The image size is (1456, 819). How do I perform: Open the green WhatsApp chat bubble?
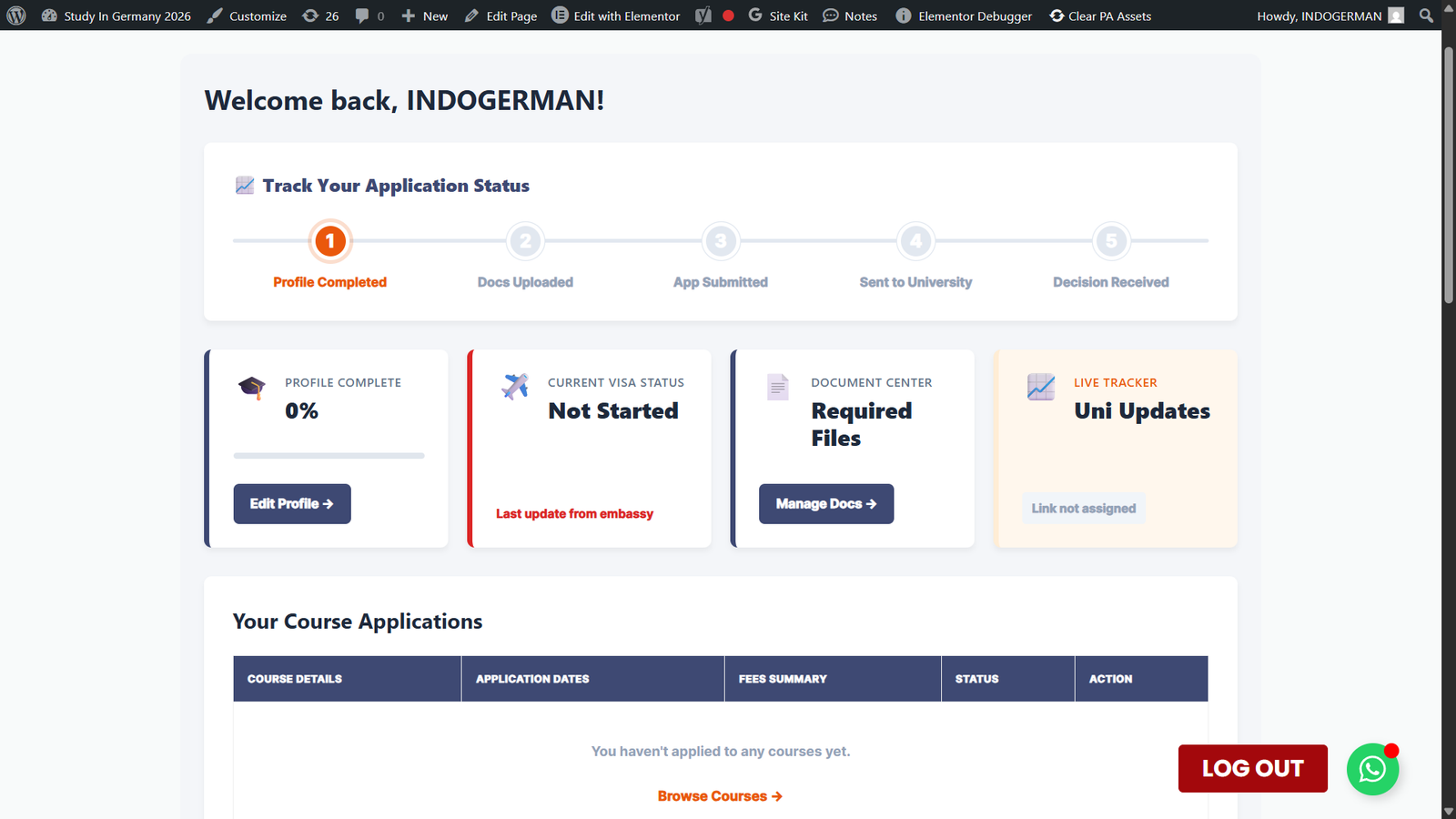coord(1372,769)
